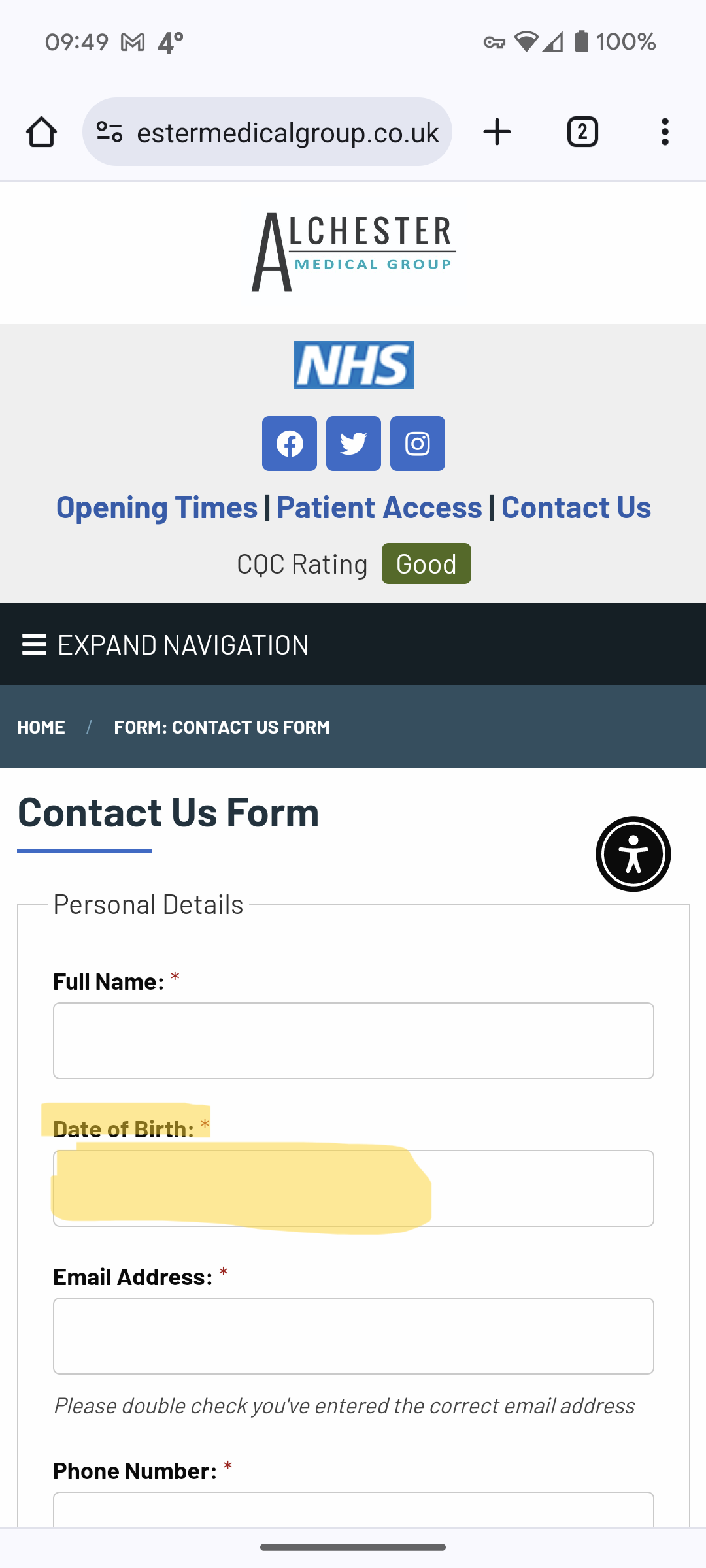Open the Opening Times link
Screen dimensions: 706x1568
(157, 508)
